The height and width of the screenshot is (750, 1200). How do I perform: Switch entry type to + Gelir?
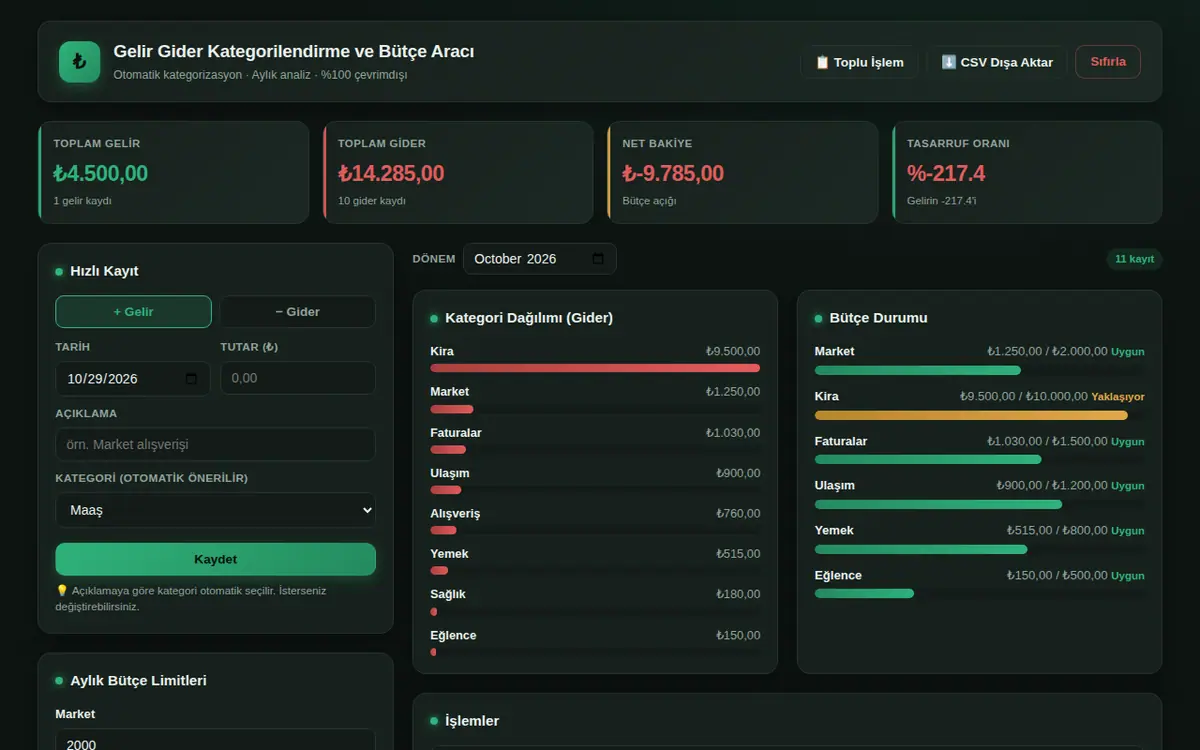tap(133, 312)
